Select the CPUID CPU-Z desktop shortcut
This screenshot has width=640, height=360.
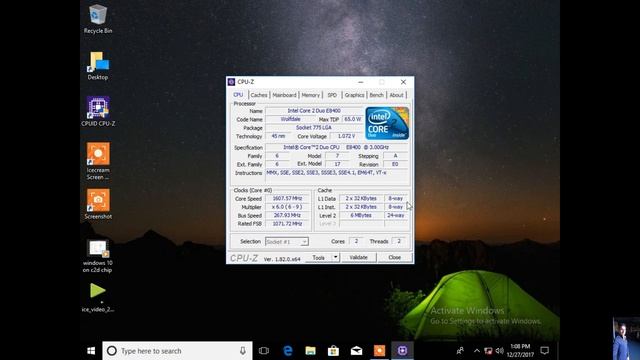click(x=98, y=111)
